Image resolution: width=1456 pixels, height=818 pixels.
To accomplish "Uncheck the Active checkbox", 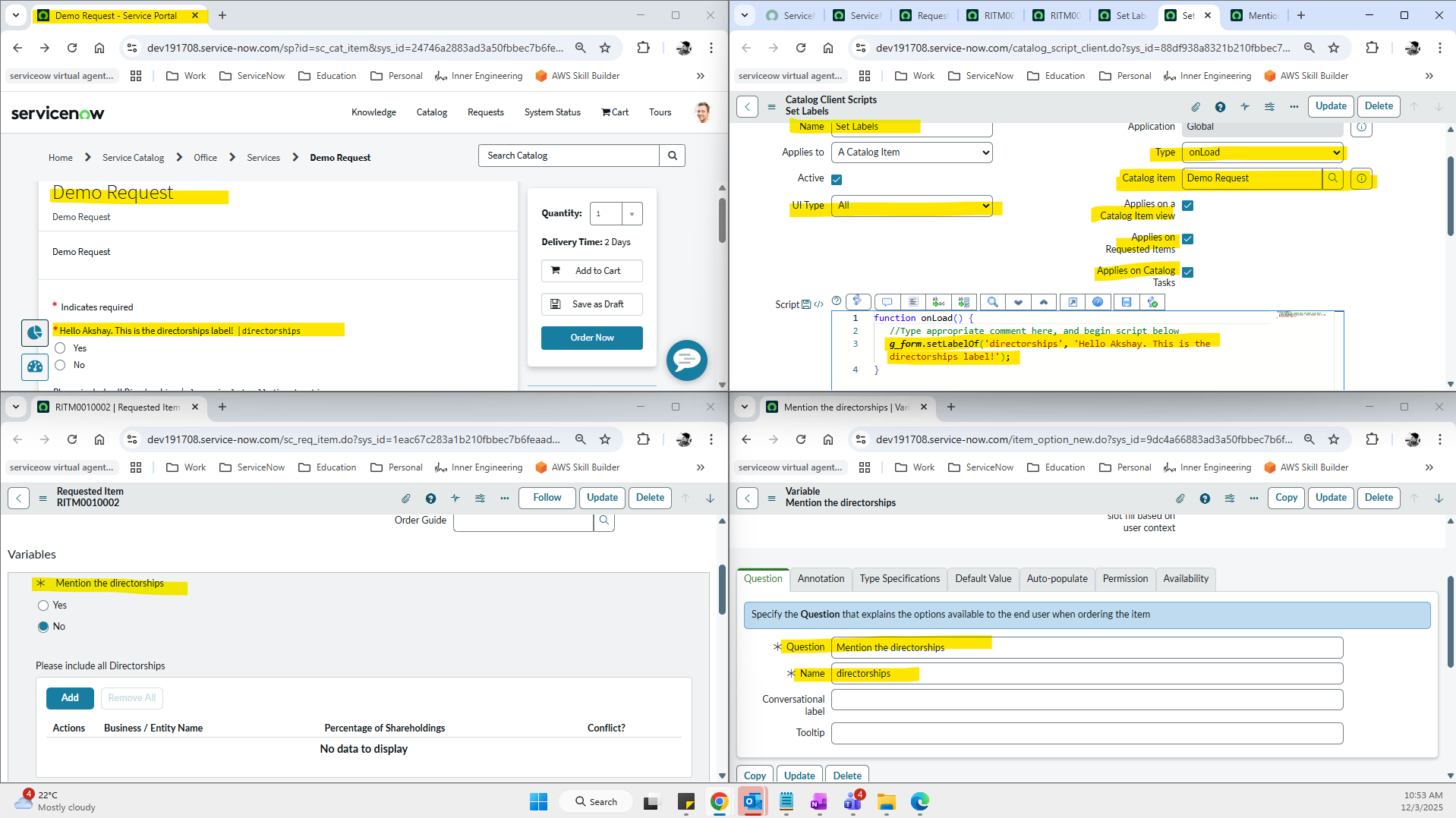I will point(837,180).
